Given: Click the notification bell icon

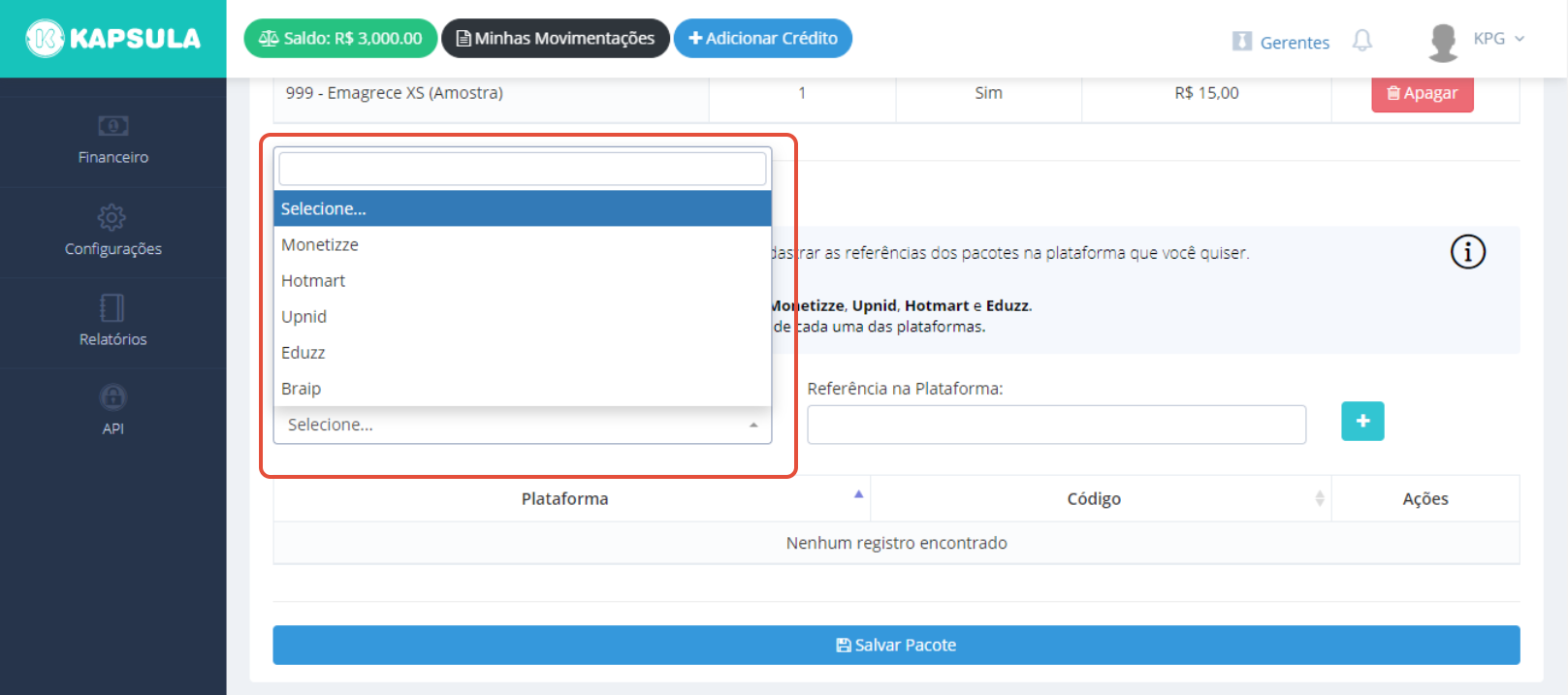Looking at the screenshot, I should tap(1362, 40).
